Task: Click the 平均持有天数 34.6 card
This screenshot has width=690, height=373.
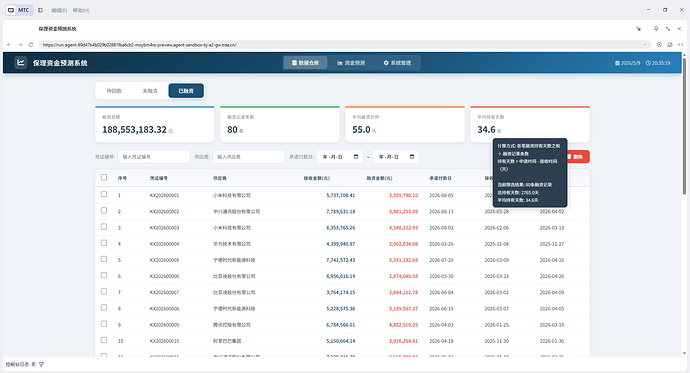Action: pyautogui.click(x=530, y=124)
